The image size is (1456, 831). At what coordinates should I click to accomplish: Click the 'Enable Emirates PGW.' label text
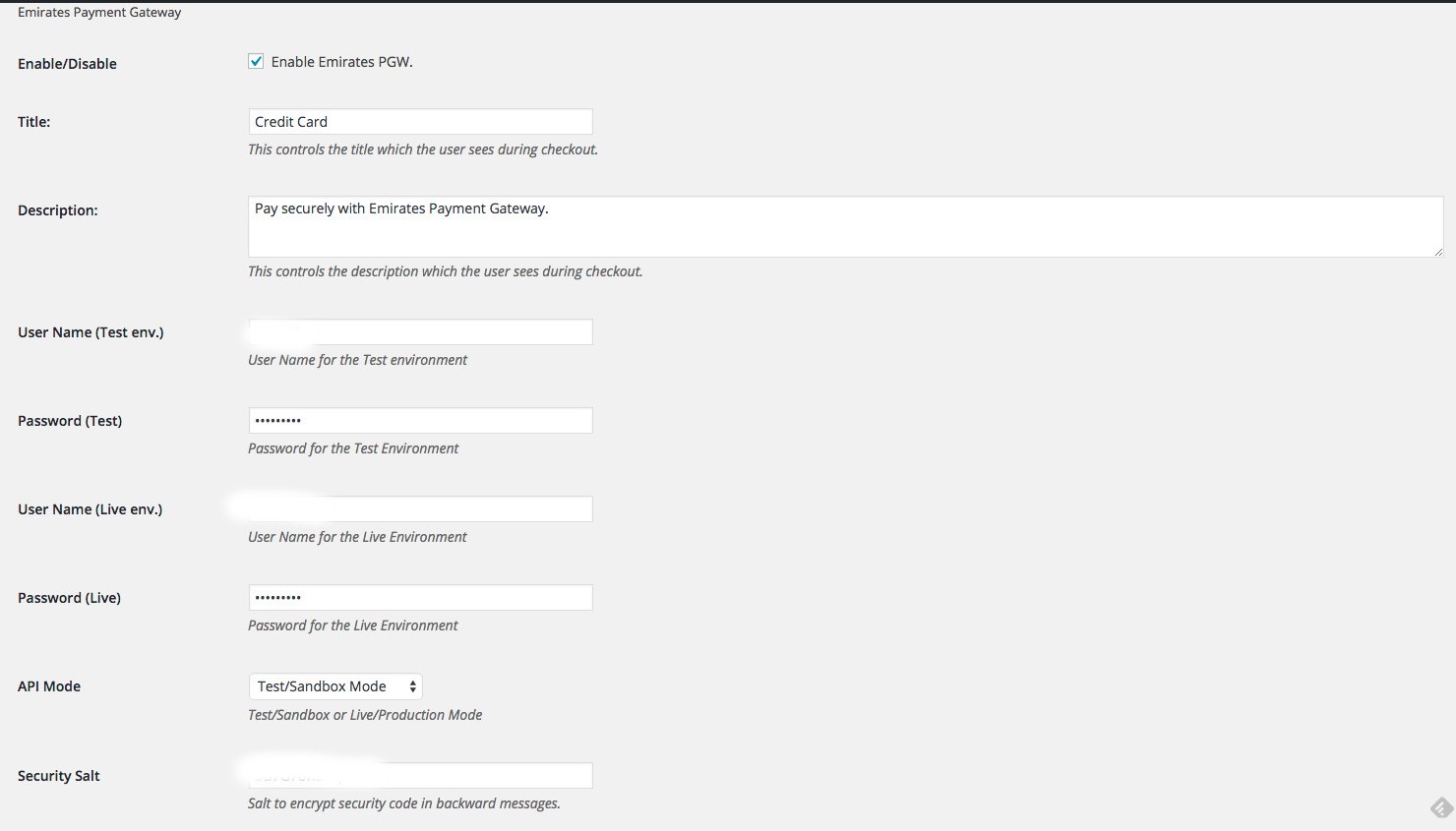[x=341, y=62]
